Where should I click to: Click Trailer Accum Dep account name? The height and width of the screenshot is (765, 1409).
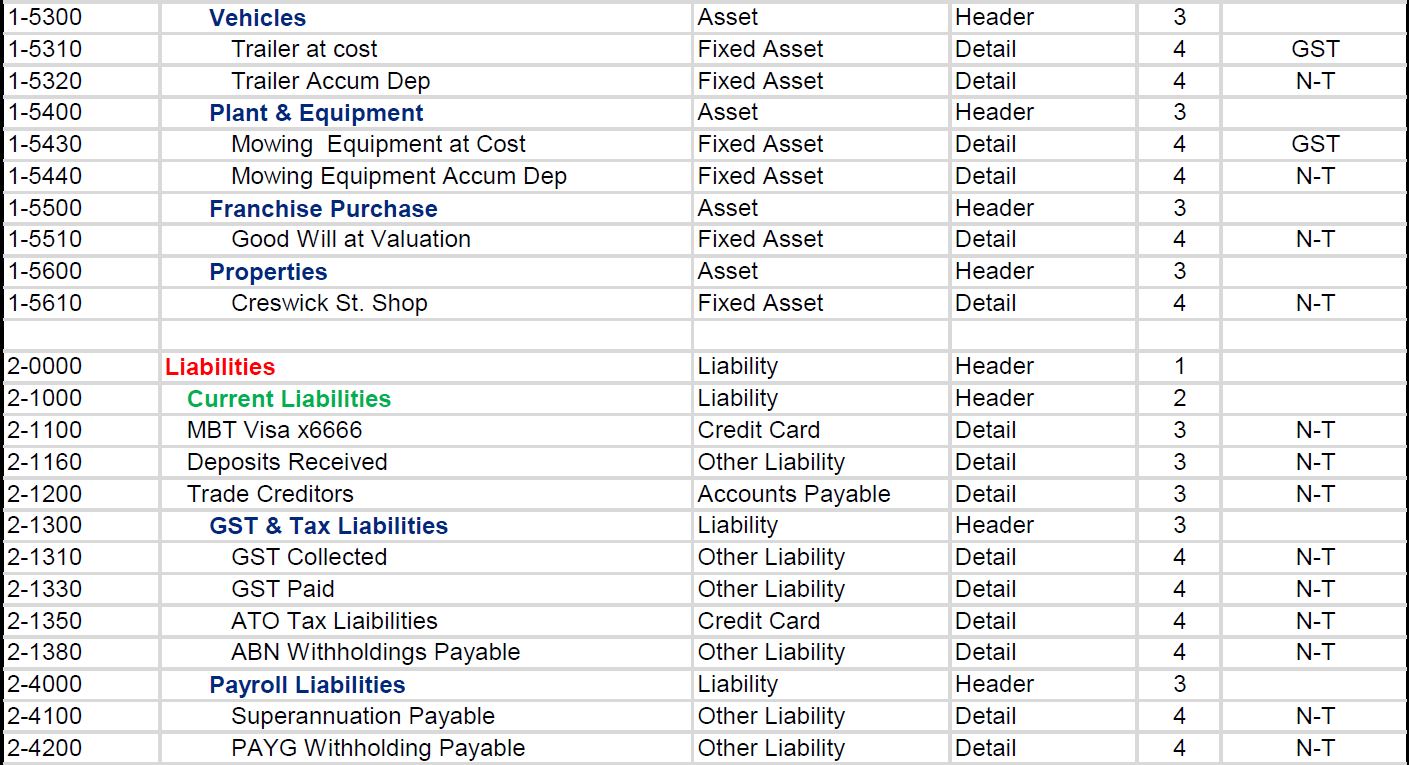(x=330, y=81)
